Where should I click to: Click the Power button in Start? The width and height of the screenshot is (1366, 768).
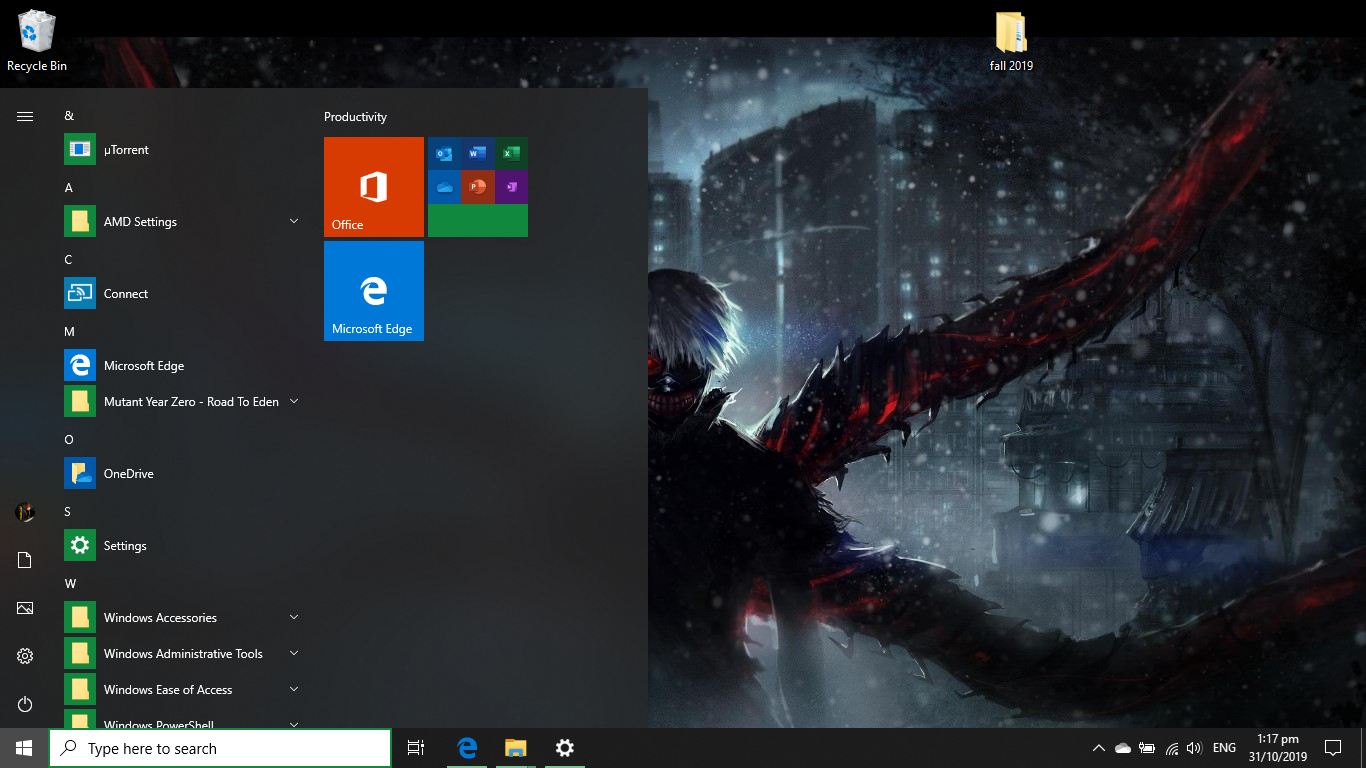pyautogui.click(x=25, y=704)
